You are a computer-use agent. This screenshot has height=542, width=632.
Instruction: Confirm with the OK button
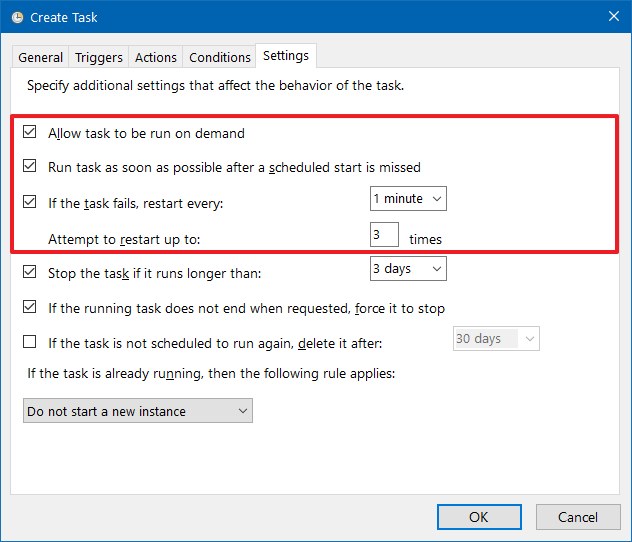tap(479, 517)
